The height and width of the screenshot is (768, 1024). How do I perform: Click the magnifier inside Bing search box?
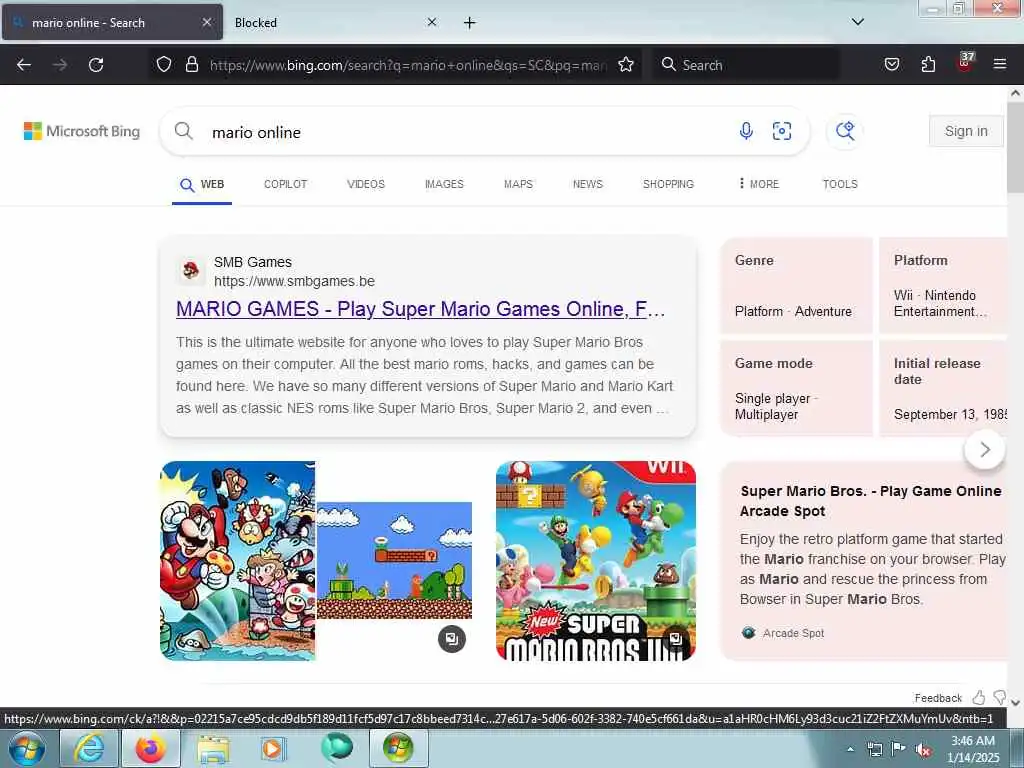pos(184,131)
